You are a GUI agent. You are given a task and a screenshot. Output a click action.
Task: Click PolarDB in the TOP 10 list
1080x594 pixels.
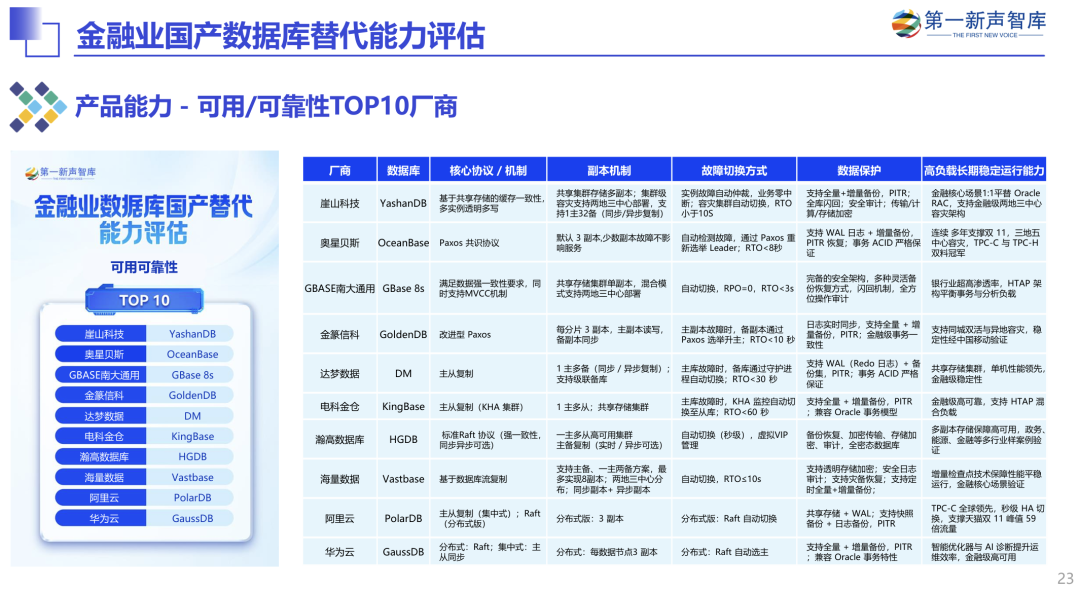192,498
